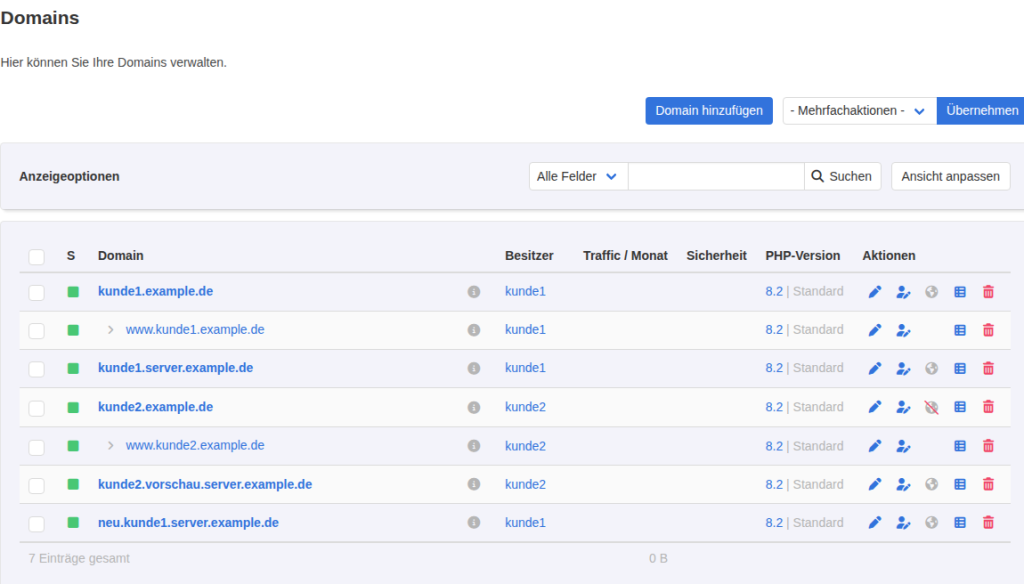The image size is (1024, 584).
Task: Delete kunde1.server.example.de with the trash icon
Action: [x=988, y=368]
